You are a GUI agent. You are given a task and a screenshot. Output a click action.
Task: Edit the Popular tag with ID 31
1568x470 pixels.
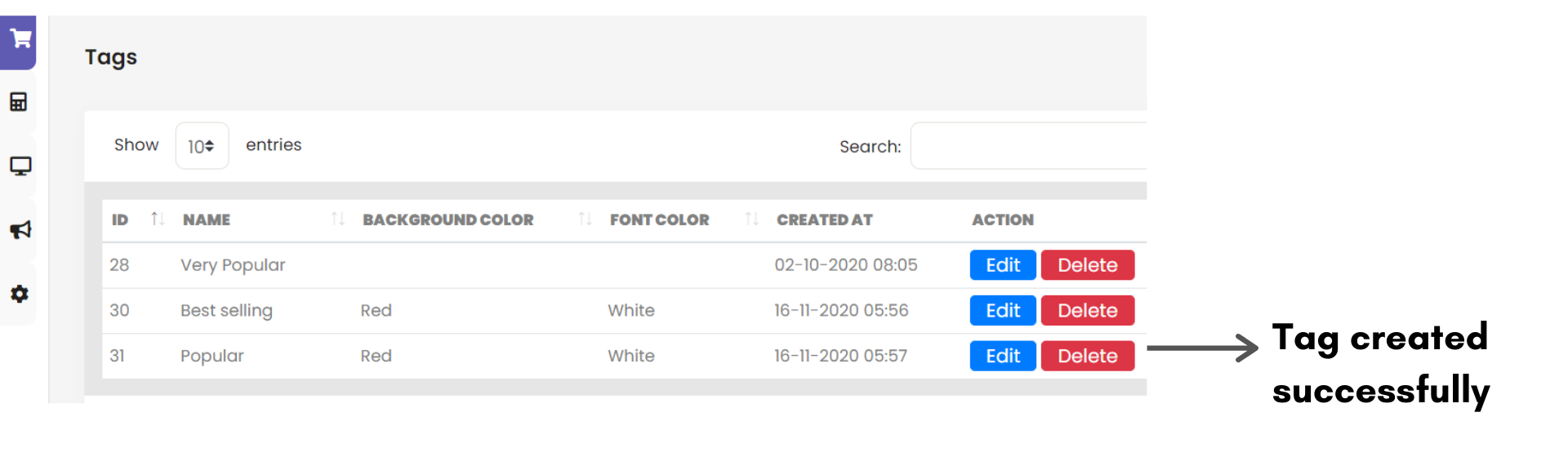coord(1002,356)
